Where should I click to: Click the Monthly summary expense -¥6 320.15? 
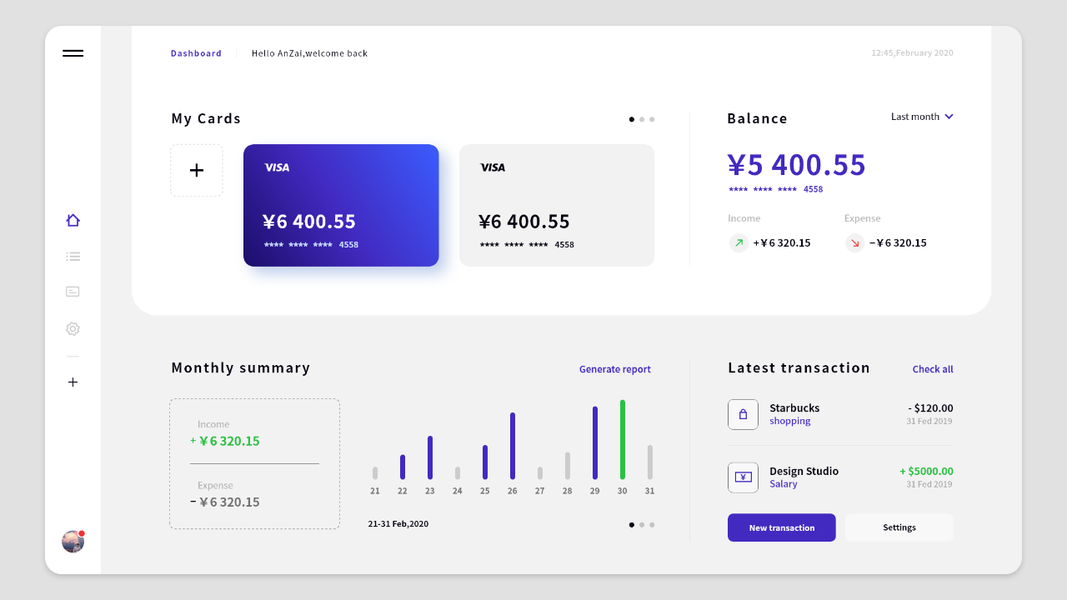pyautogui.click(x=225, y=502)
